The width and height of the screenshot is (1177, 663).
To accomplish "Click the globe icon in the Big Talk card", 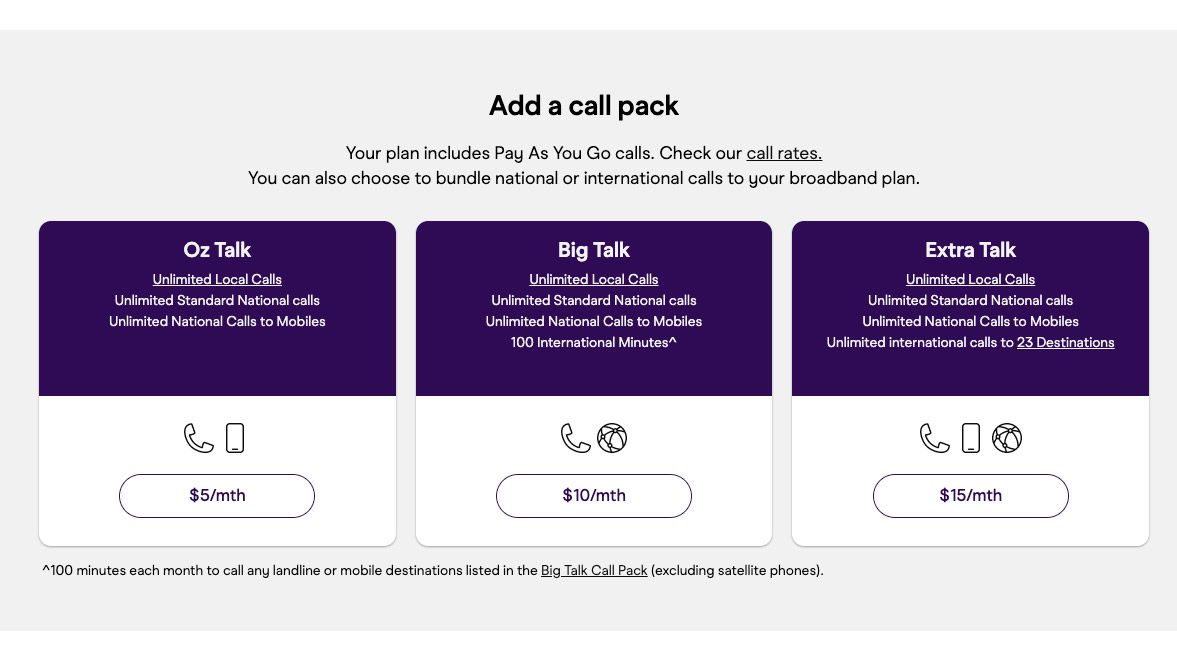I will click(x=612, y=437).
